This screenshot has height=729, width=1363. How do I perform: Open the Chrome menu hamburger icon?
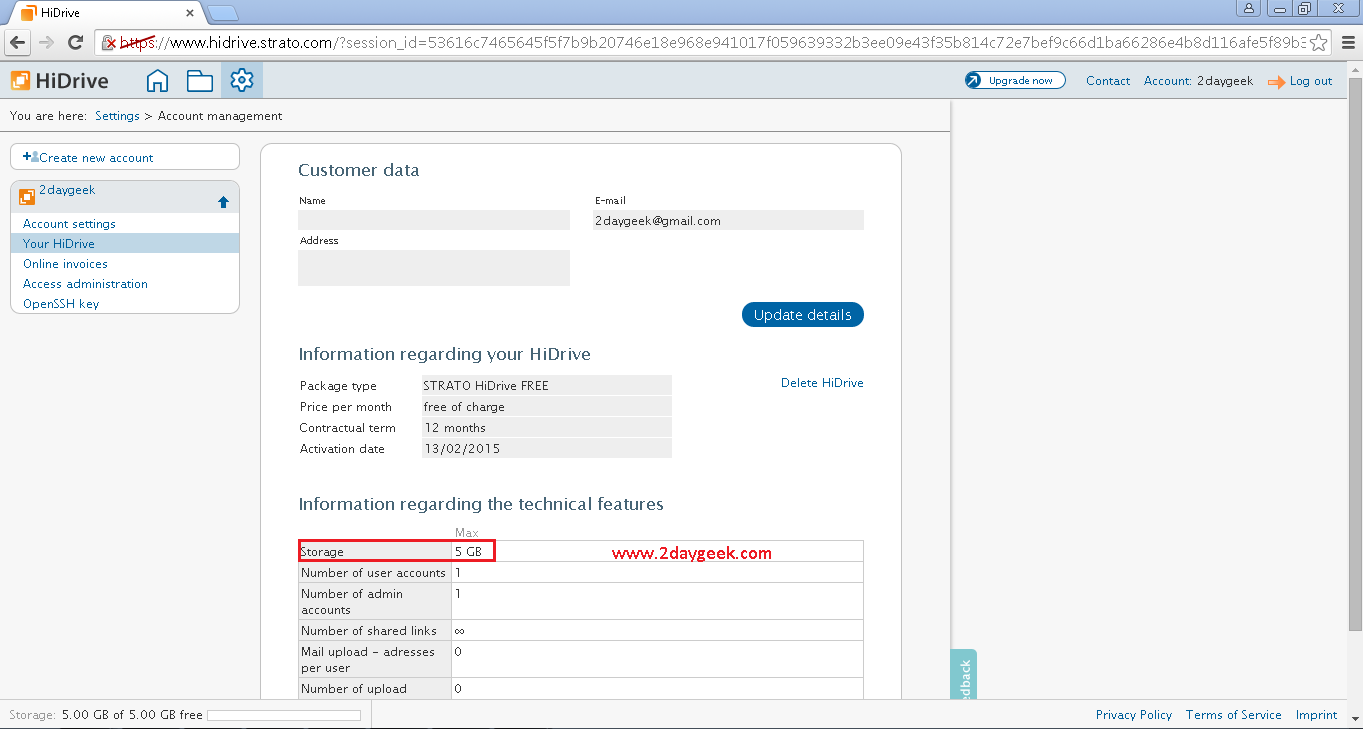click(x=1346, y=42)
